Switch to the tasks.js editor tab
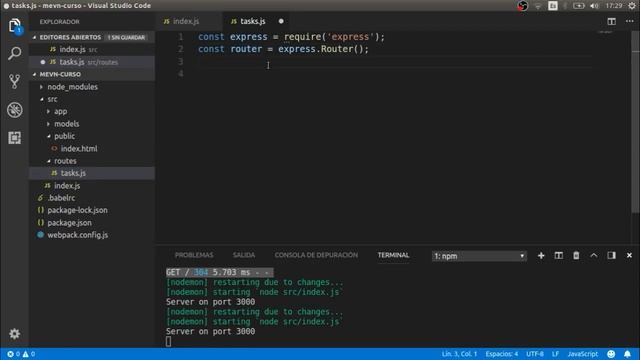The width and height of the screenshot is (640, 360). pyautogui.click(x=256, y=21)
